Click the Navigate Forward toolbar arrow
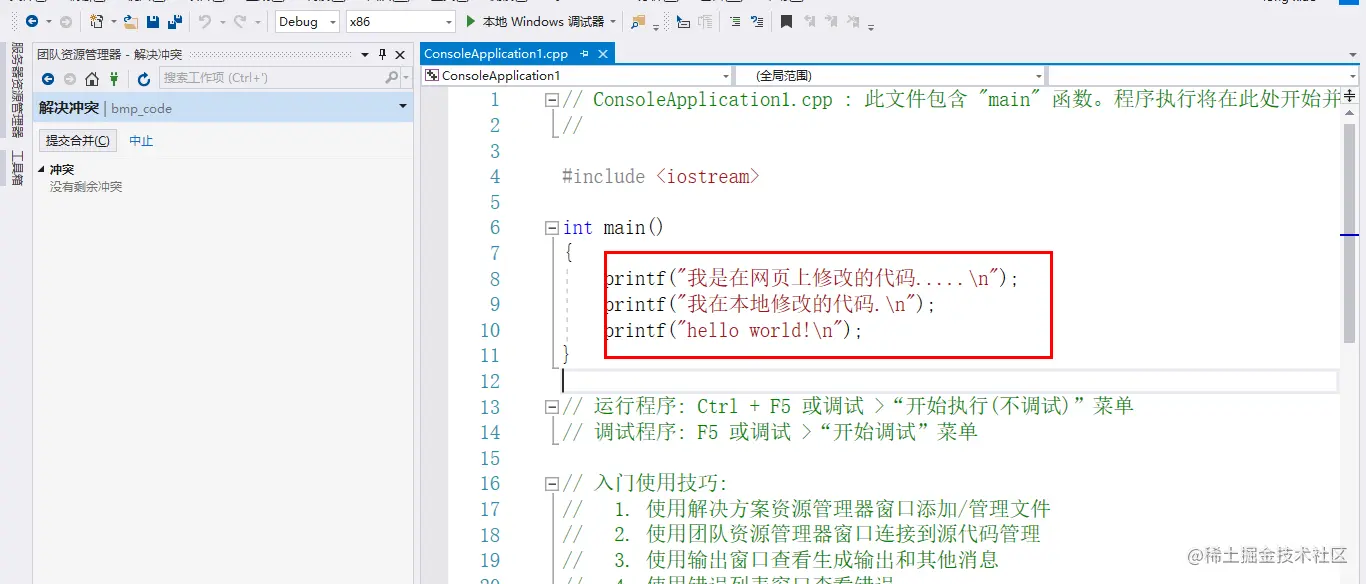Viewport: 1366px width, 584px height. click(66, 21)
